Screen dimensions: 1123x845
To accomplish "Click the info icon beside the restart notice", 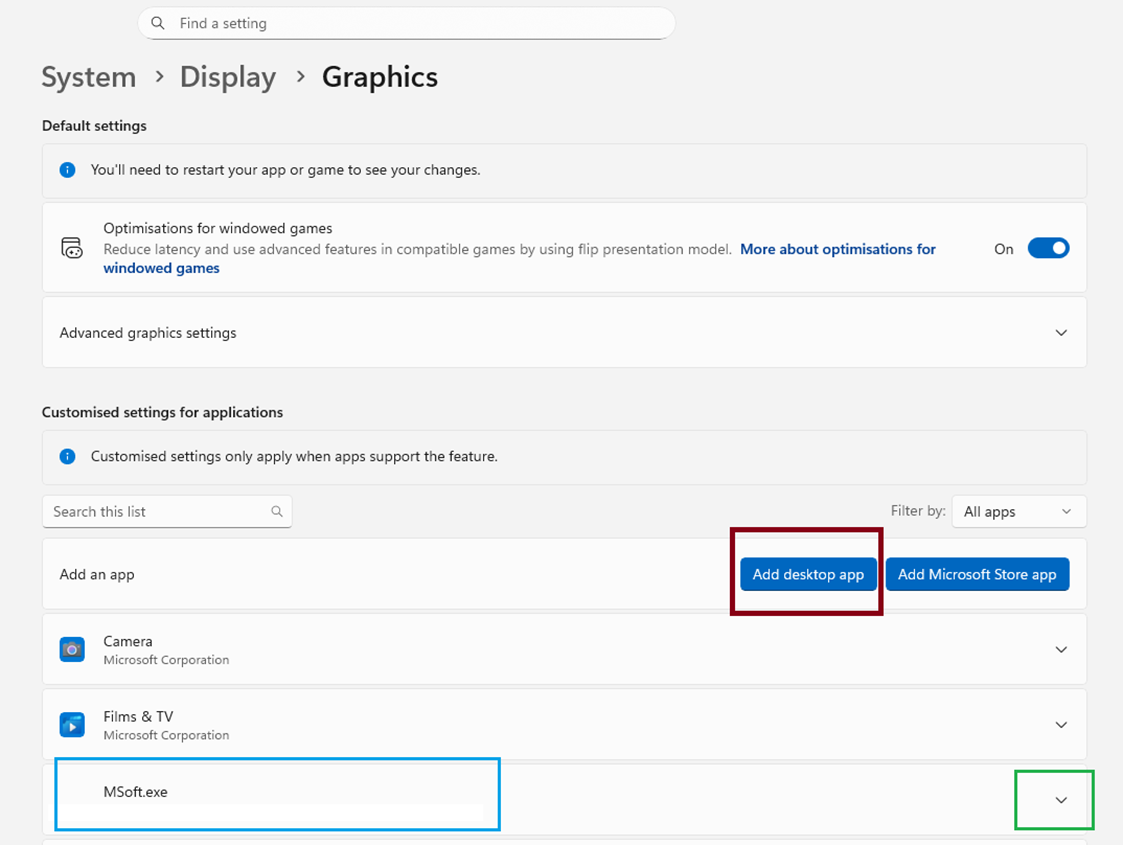I will pos(68,170).
